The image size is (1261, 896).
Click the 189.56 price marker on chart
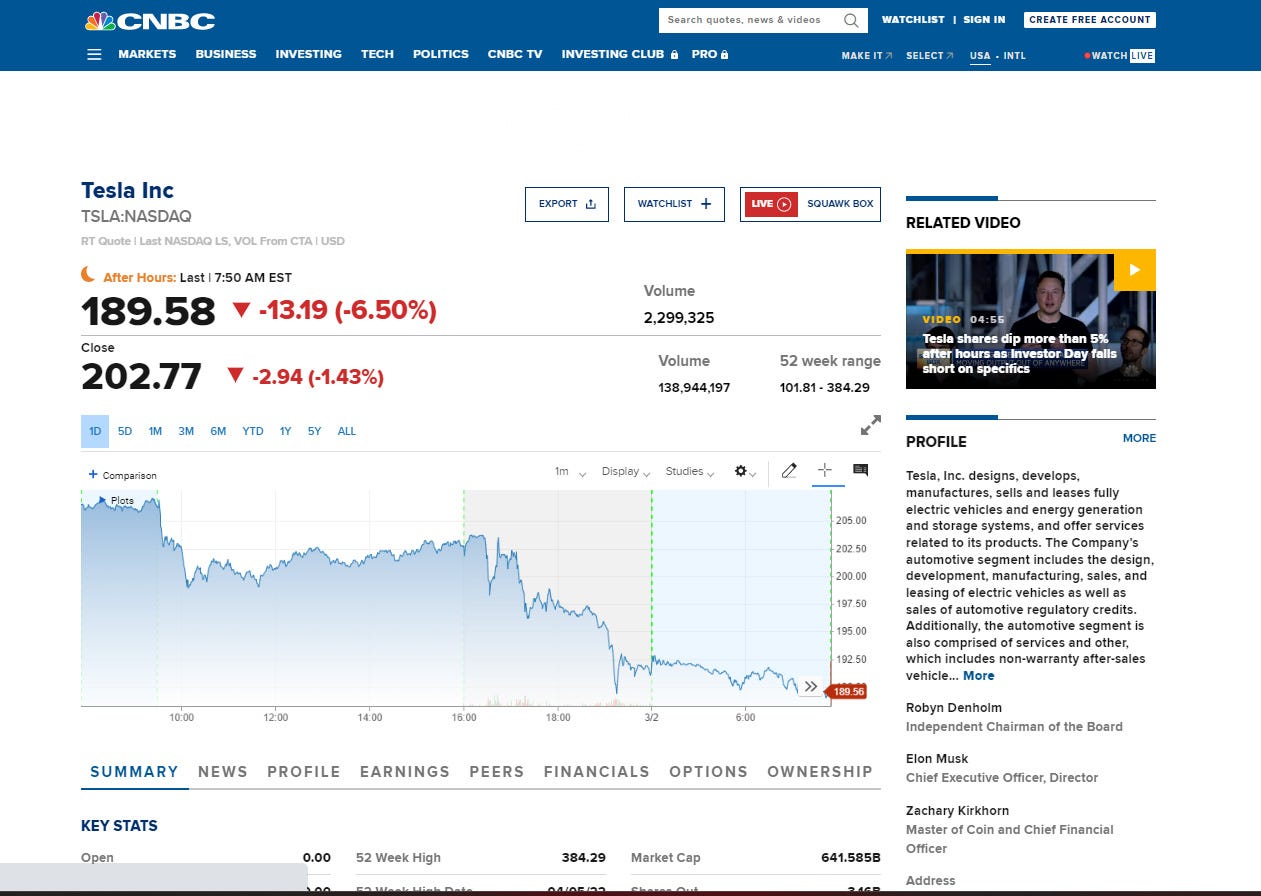(847, 691)
